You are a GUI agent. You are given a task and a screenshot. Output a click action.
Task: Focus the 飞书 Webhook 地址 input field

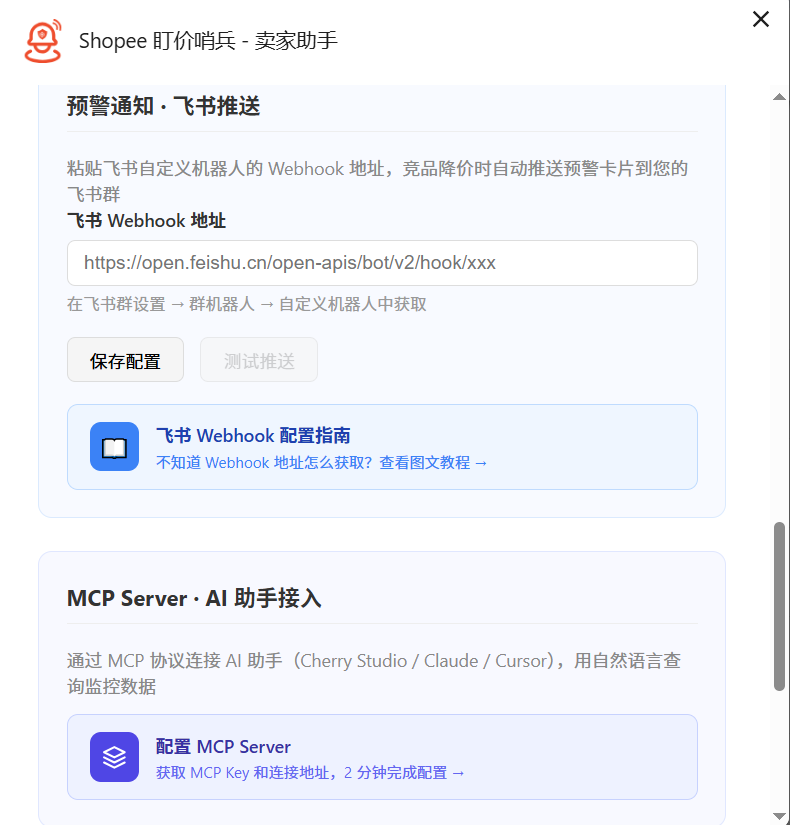[382, 263]
